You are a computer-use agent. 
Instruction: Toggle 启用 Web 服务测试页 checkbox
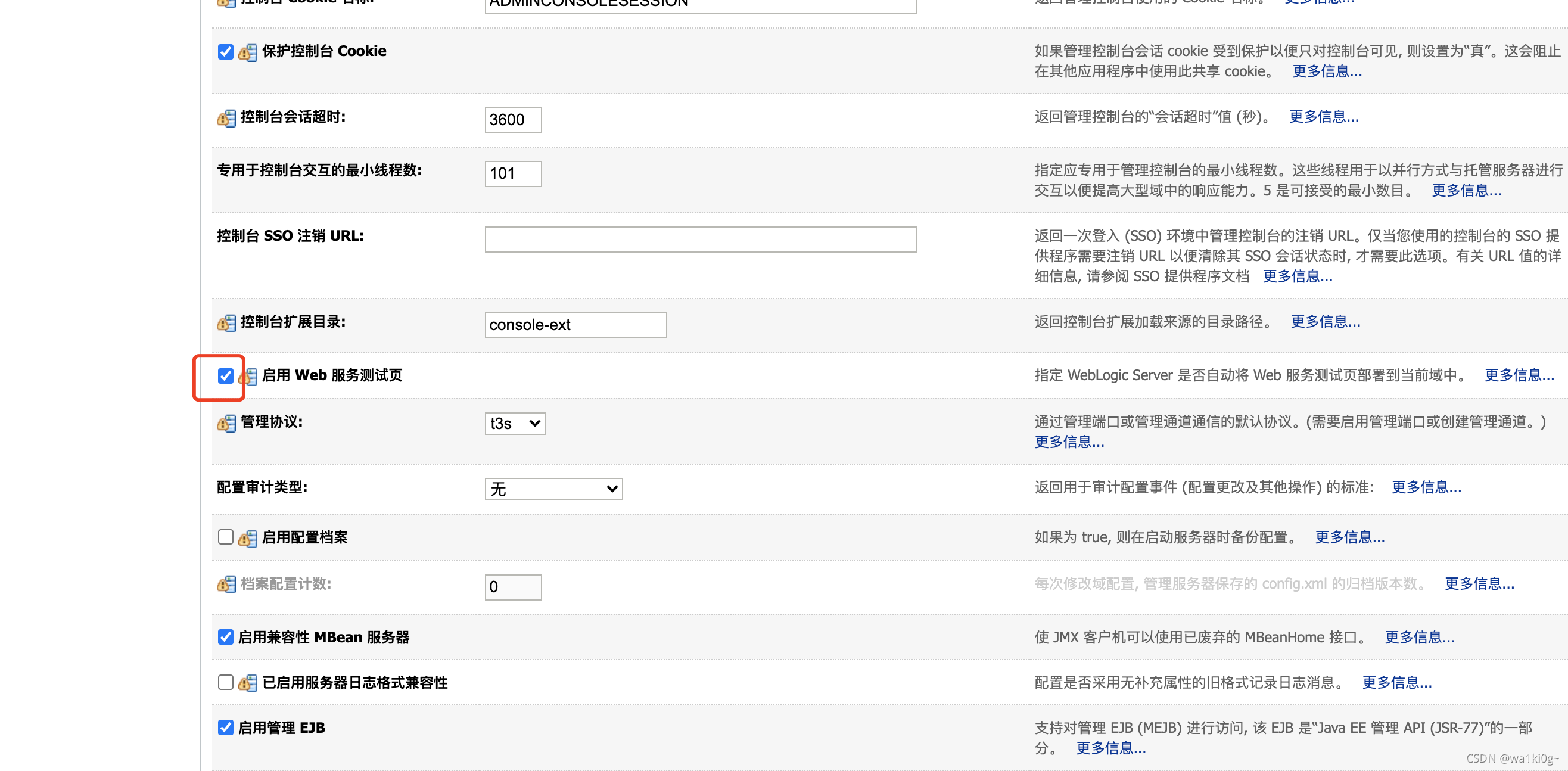(x=225, y=376)
